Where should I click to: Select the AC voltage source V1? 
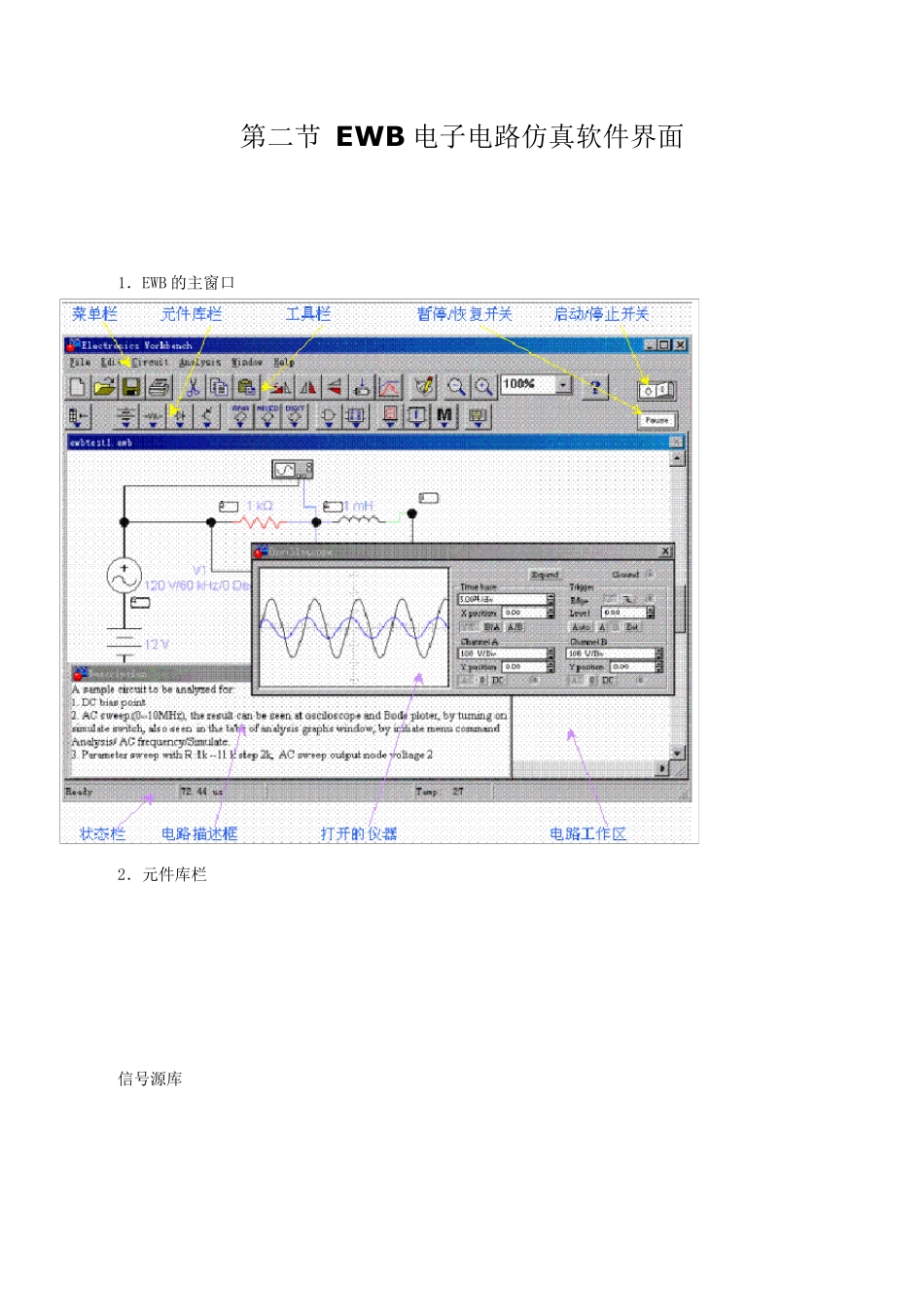(x=124, y=576)
